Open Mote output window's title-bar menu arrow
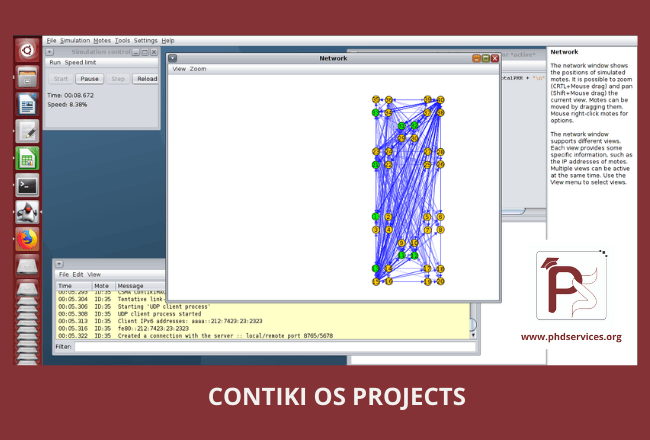Viewport: 650px width, 440px height. pyautogui.click(x=59, y=264)
